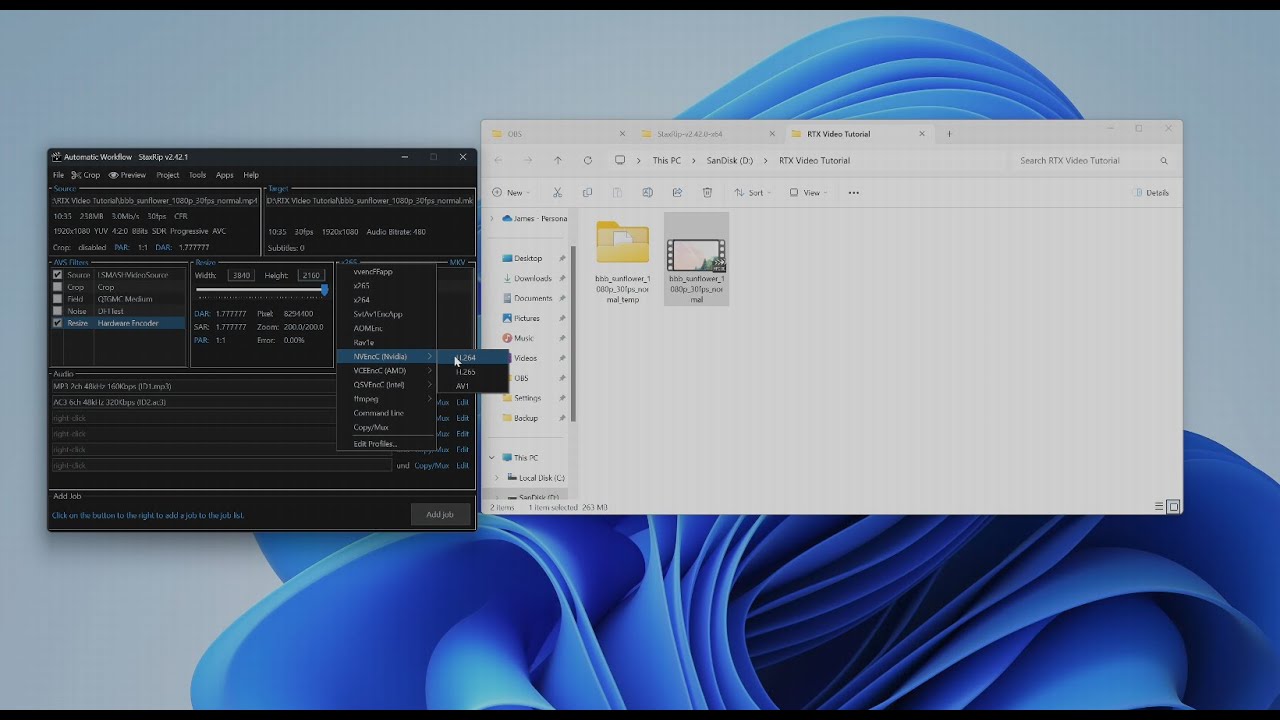
Task: Click the Cut icon in Explorer toolbar
Action: click(557, 193)
